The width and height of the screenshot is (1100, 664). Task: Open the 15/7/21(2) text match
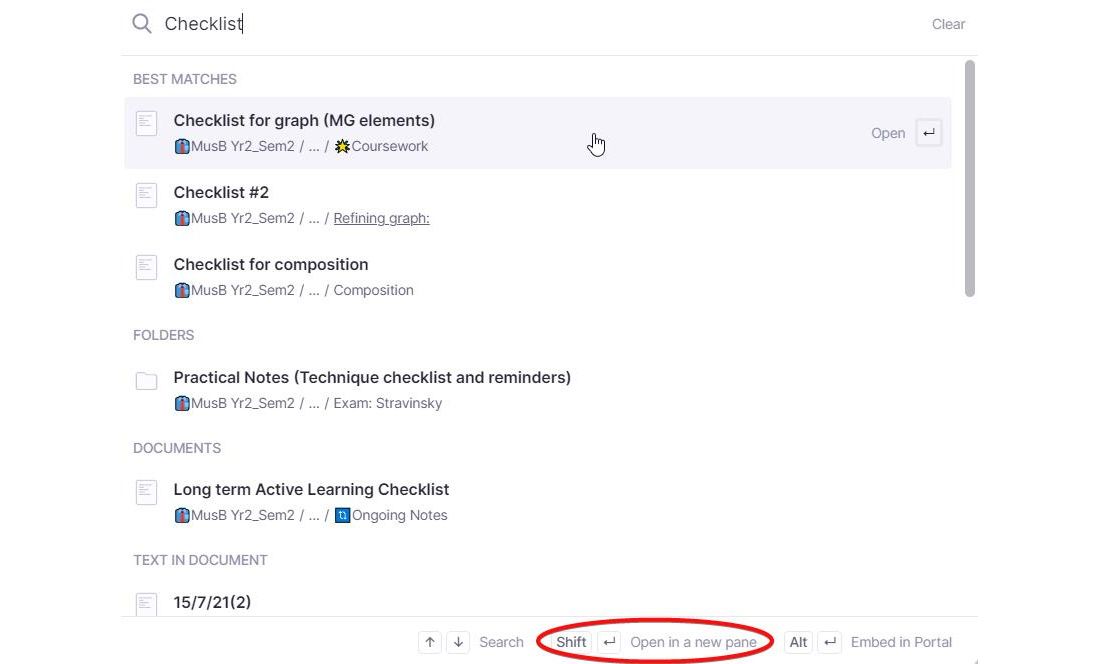tap(212, 602)
